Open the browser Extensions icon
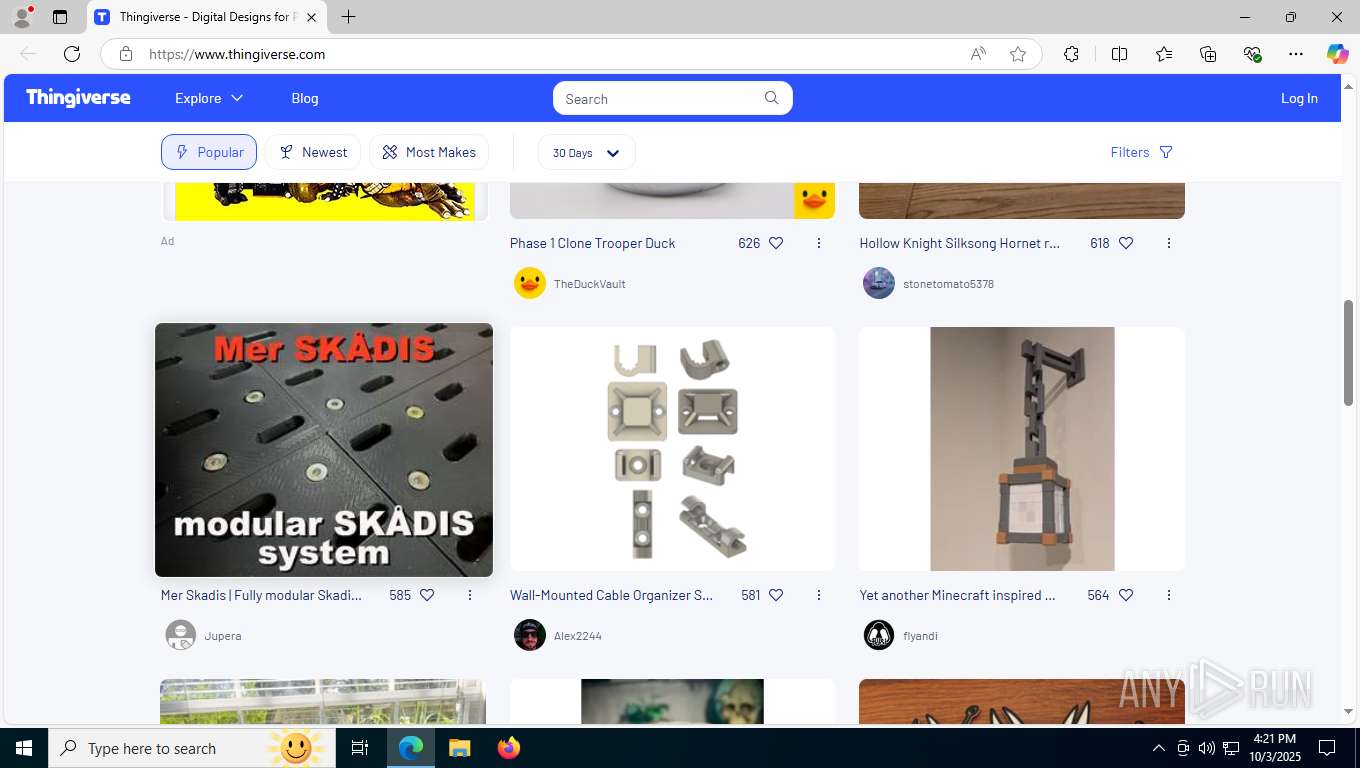This screenshot has height=768, width=1360. [1071, 54]
